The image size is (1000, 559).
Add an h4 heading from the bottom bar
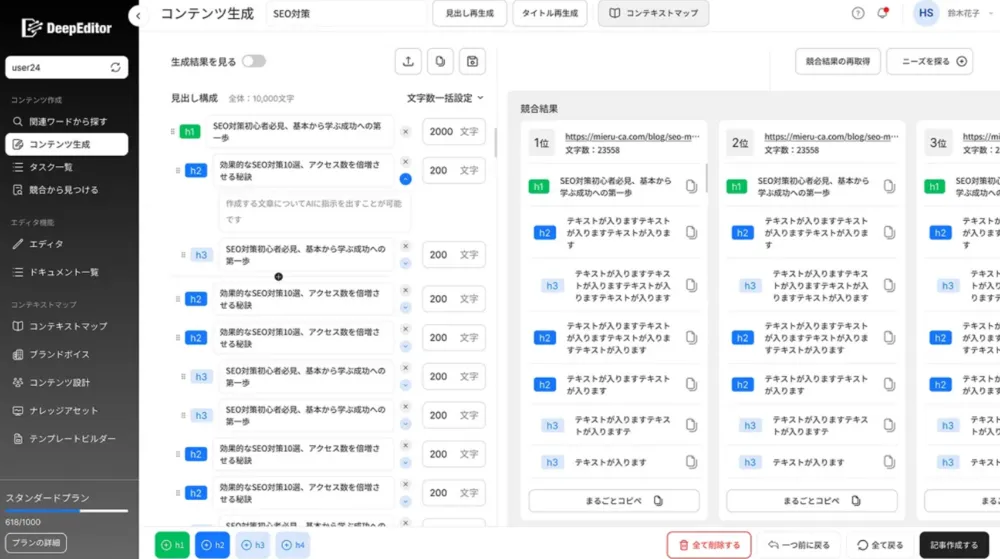(293, 545)
